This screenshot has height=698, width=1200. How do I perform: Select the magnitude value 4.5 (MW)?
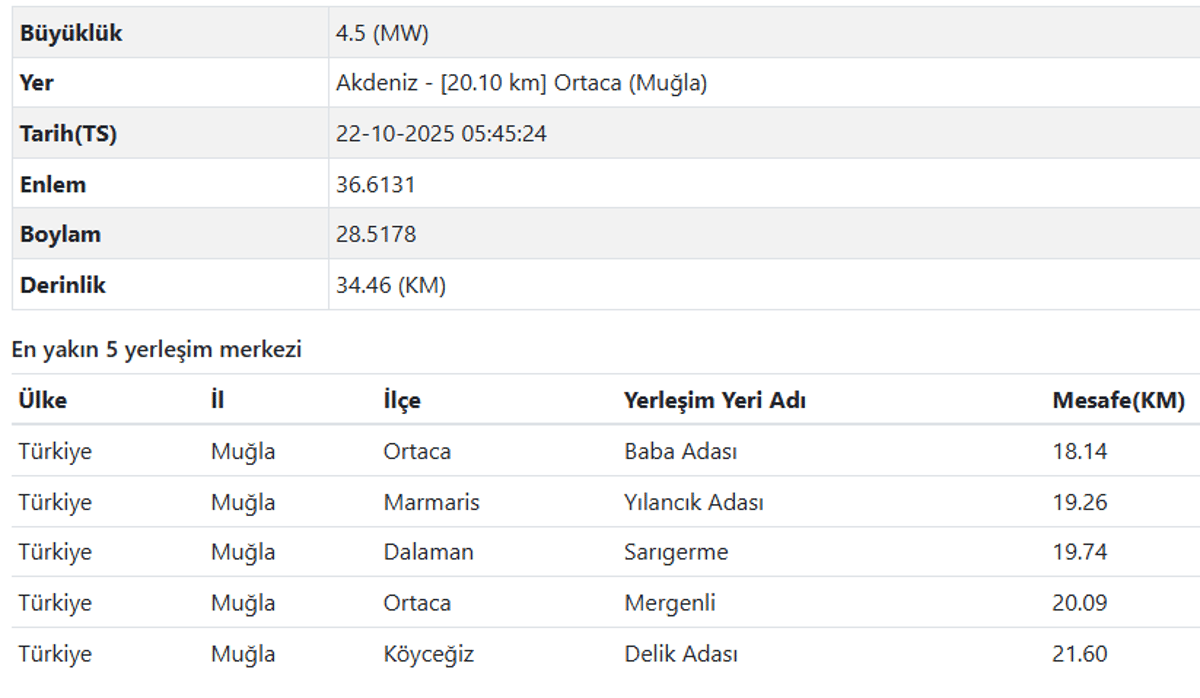click(x=382, y=33)
